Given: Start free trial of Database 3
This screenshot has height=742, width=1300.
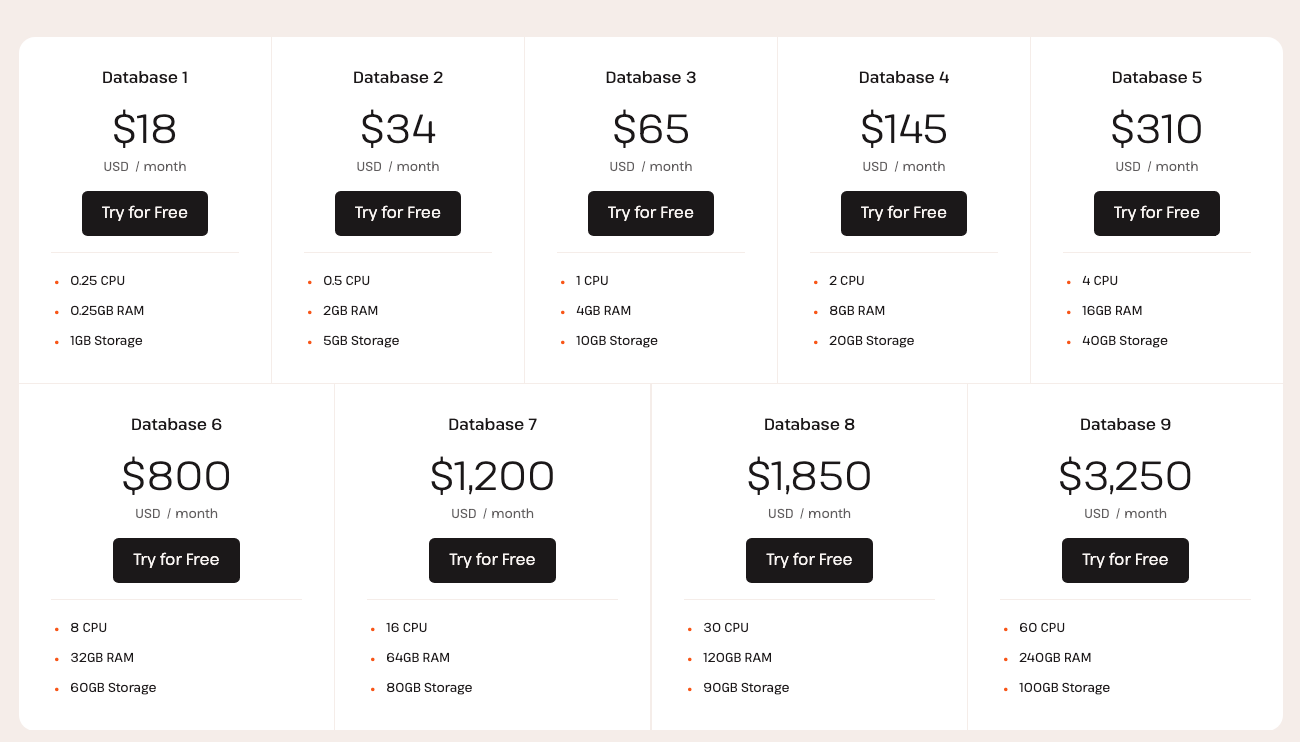Looking at the screenshot, I should click(x=651, y=213).
